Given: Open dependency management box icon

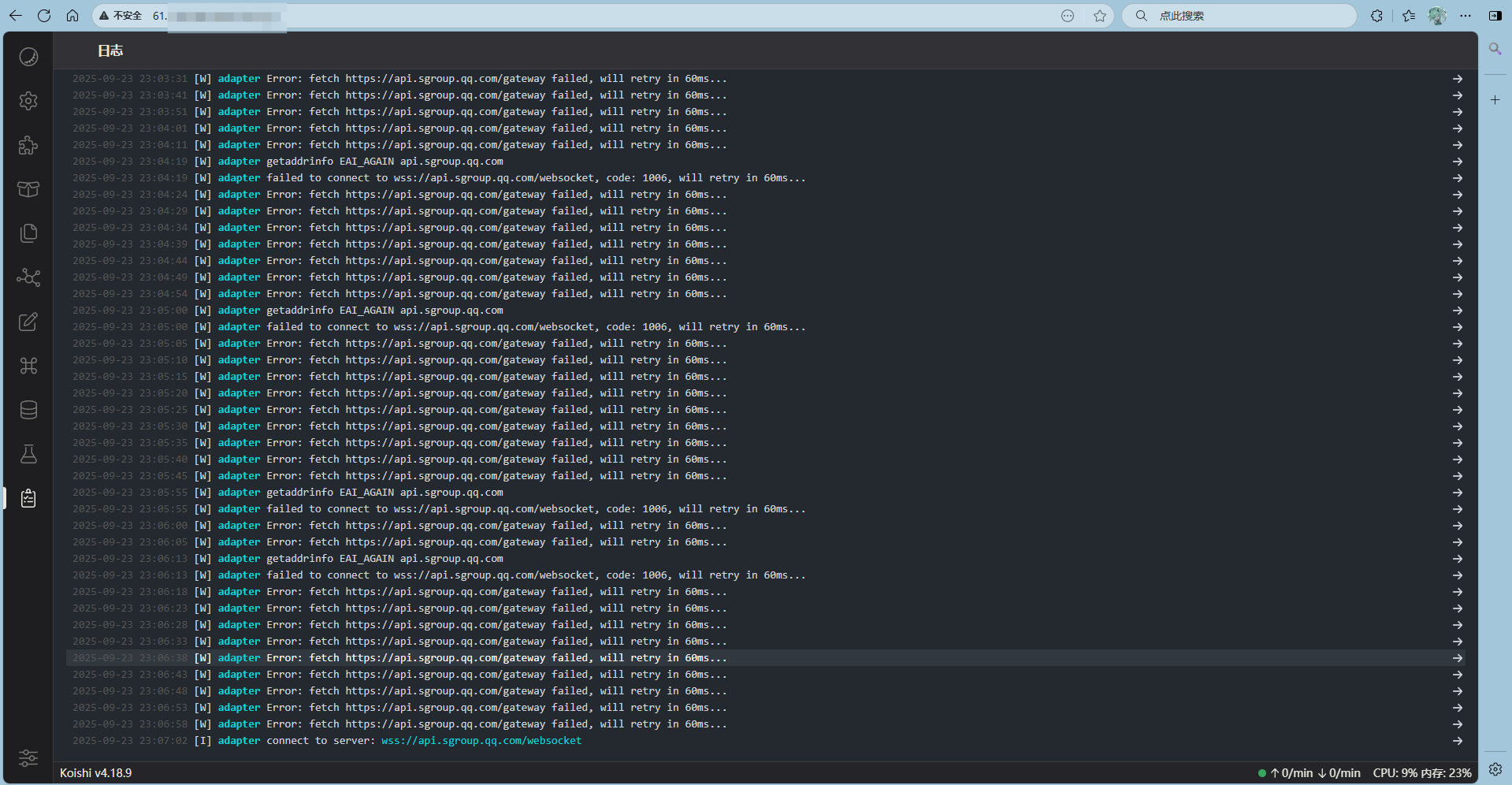Looking at the screenshot, I should 28,189.
